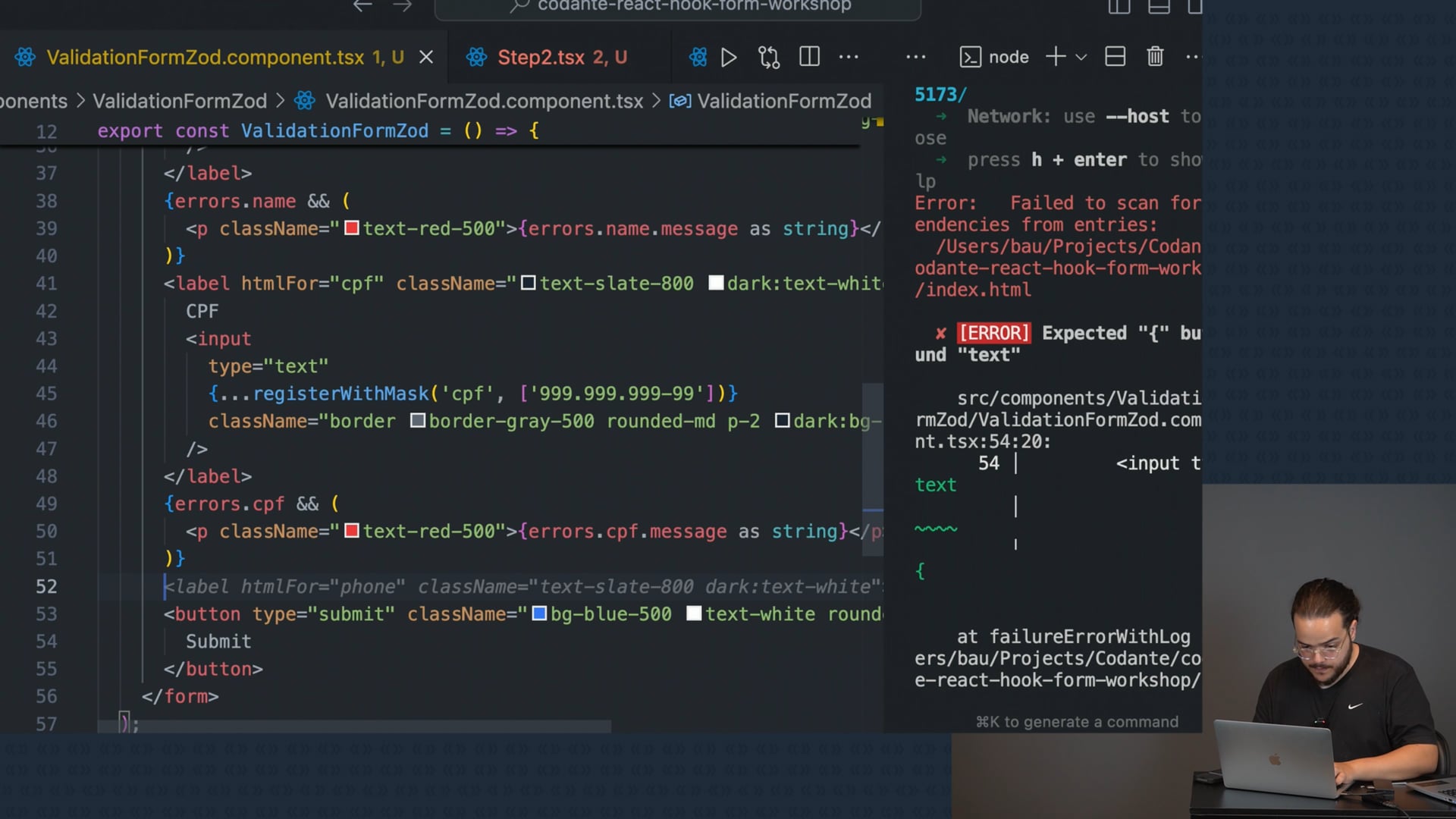
Task: Split the editor right
Action: (809, 57)
